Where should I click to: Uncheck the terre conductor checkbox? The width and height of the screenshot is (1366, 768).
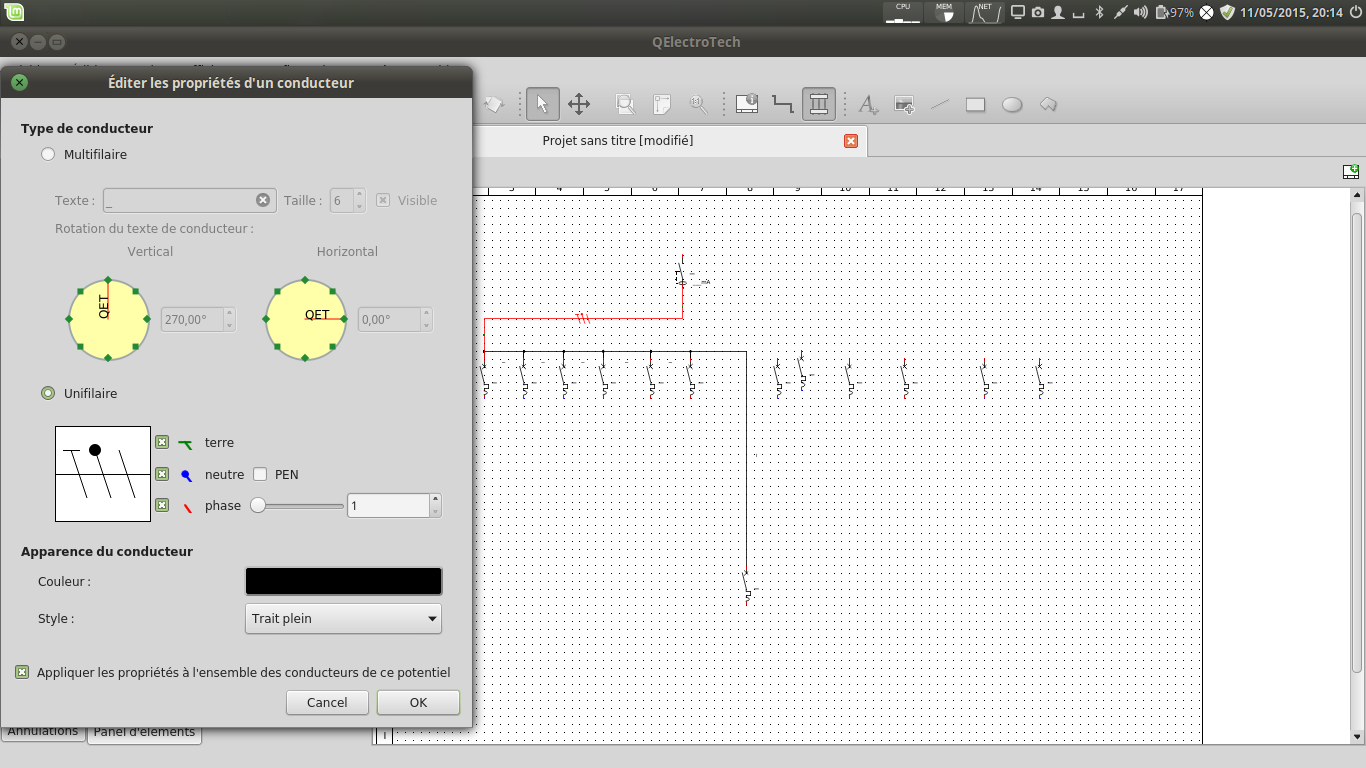pyautogui.click(x=162, y=442)
